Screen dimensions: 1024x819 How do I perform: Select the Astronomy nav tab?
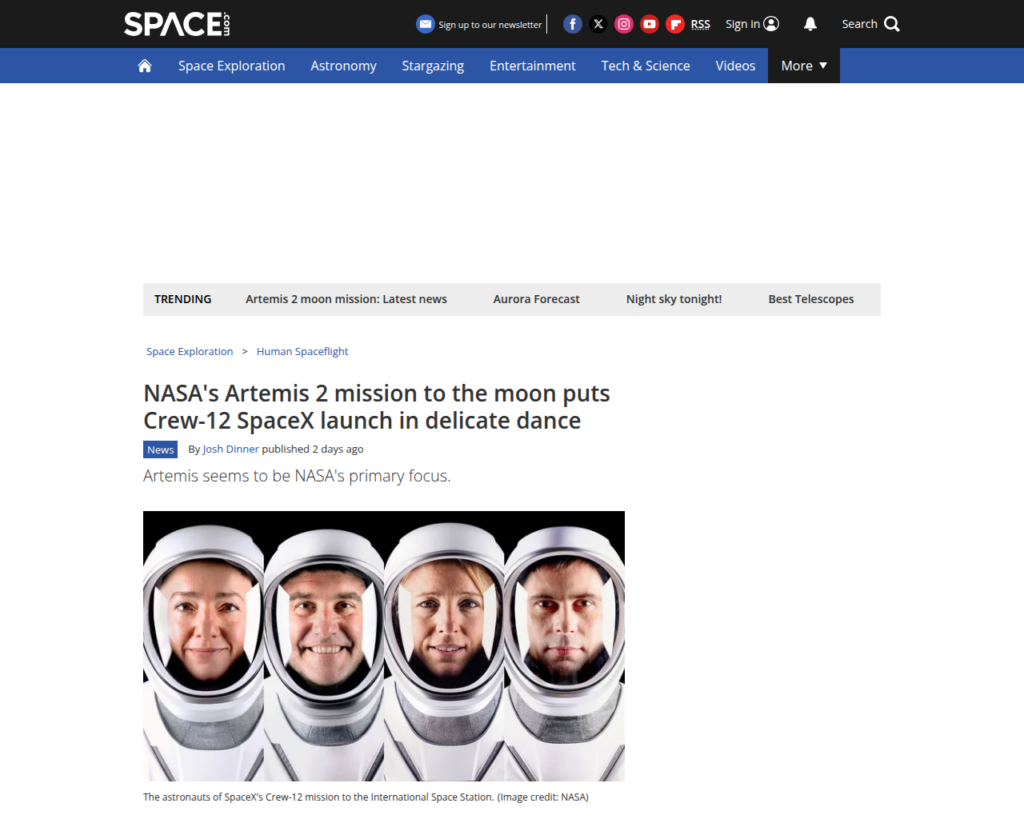[x=343, y=66]
